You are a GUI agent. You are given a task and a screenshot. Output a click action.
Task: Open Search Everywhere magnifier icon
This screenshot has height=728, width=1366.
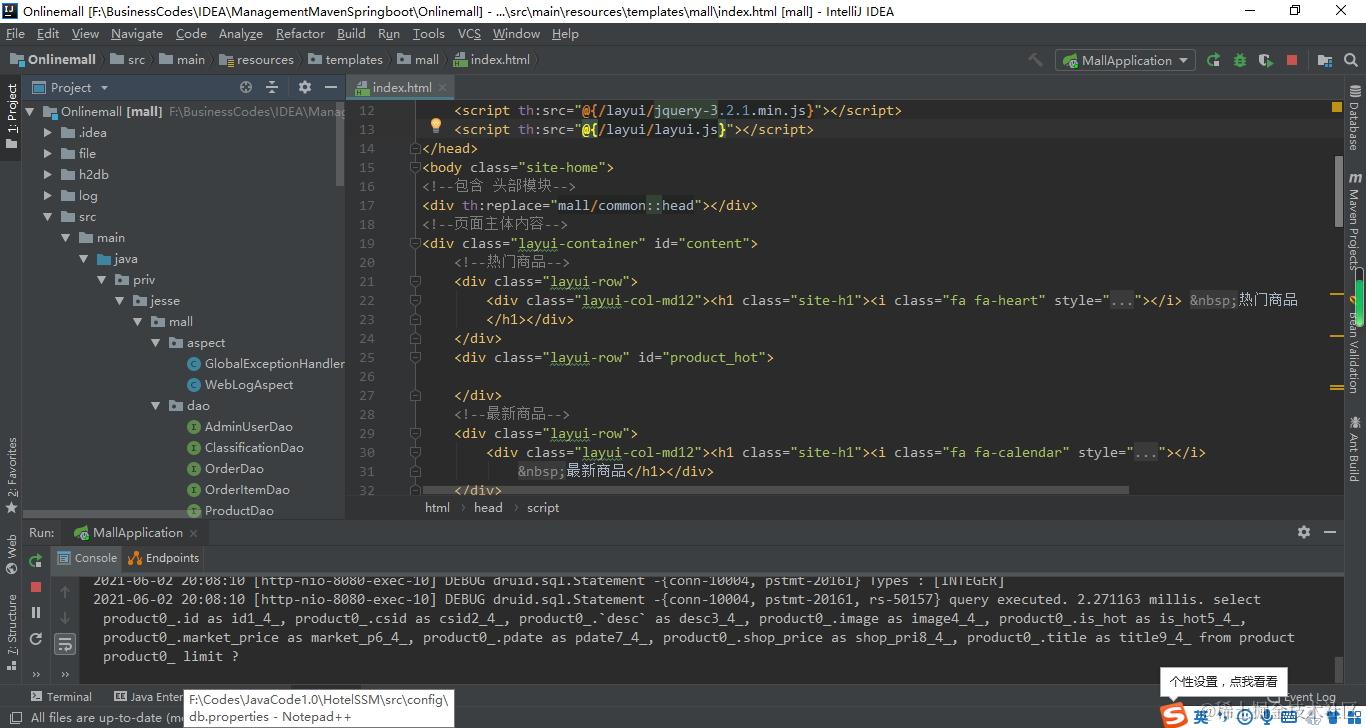(x=1350, y=60)
